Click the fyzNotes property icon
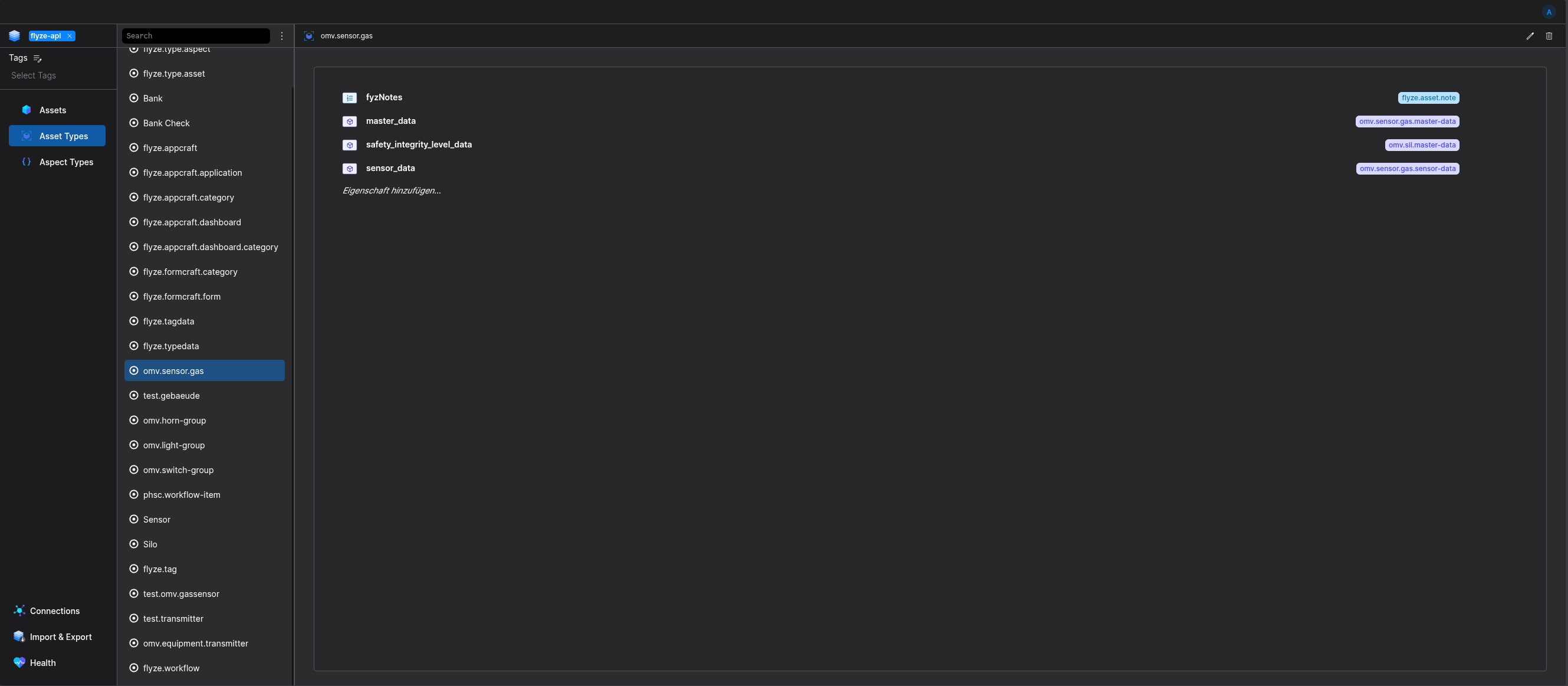The width and height of the screenshot is (1568, 686). pyautogui.click(x=349, y=98)
